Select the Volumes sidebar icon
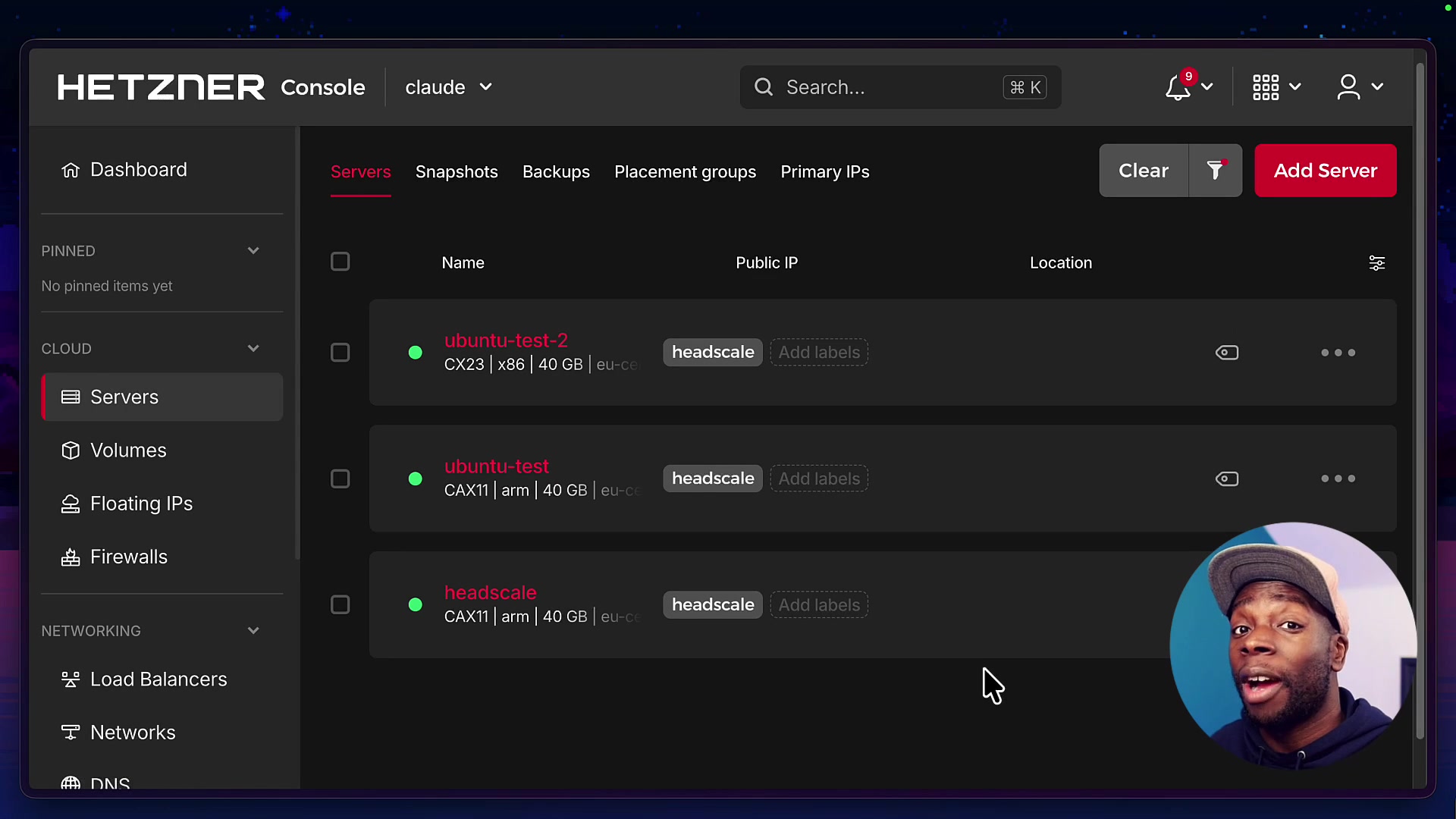The height and width of the screenshot is (819, 1456). [x=71, y=450]
